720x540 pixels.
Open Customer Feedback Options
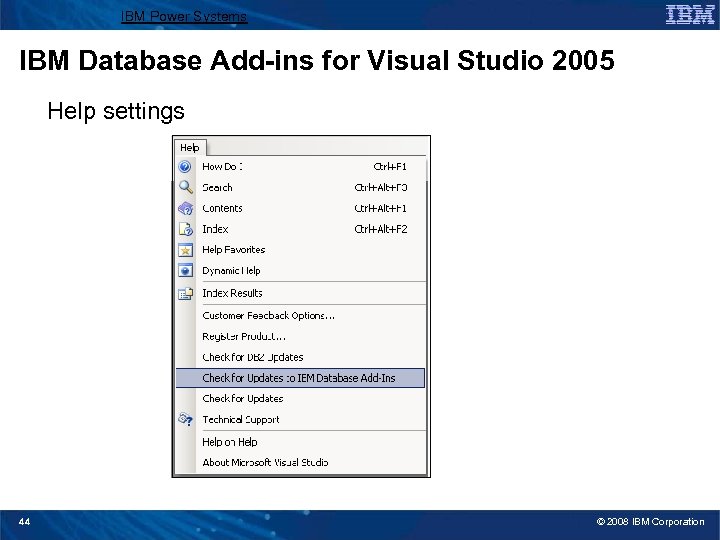point(301,315)
